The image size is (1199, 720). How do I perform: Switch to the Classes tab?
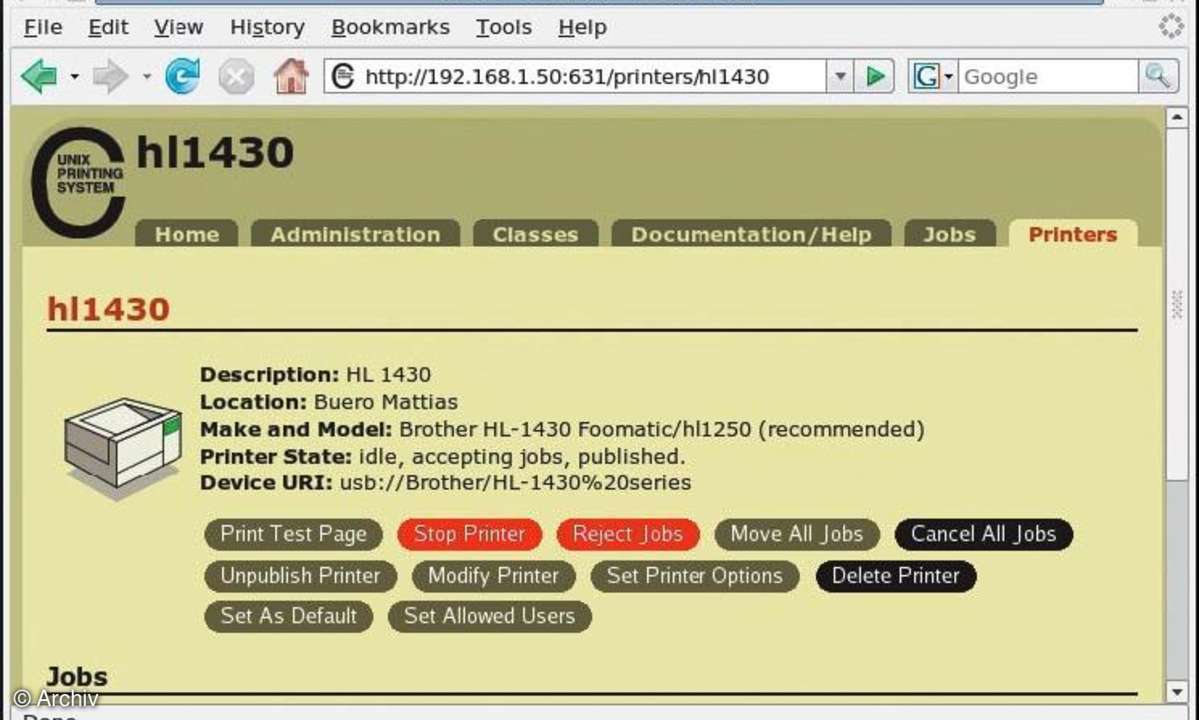[x=535, y=234]
